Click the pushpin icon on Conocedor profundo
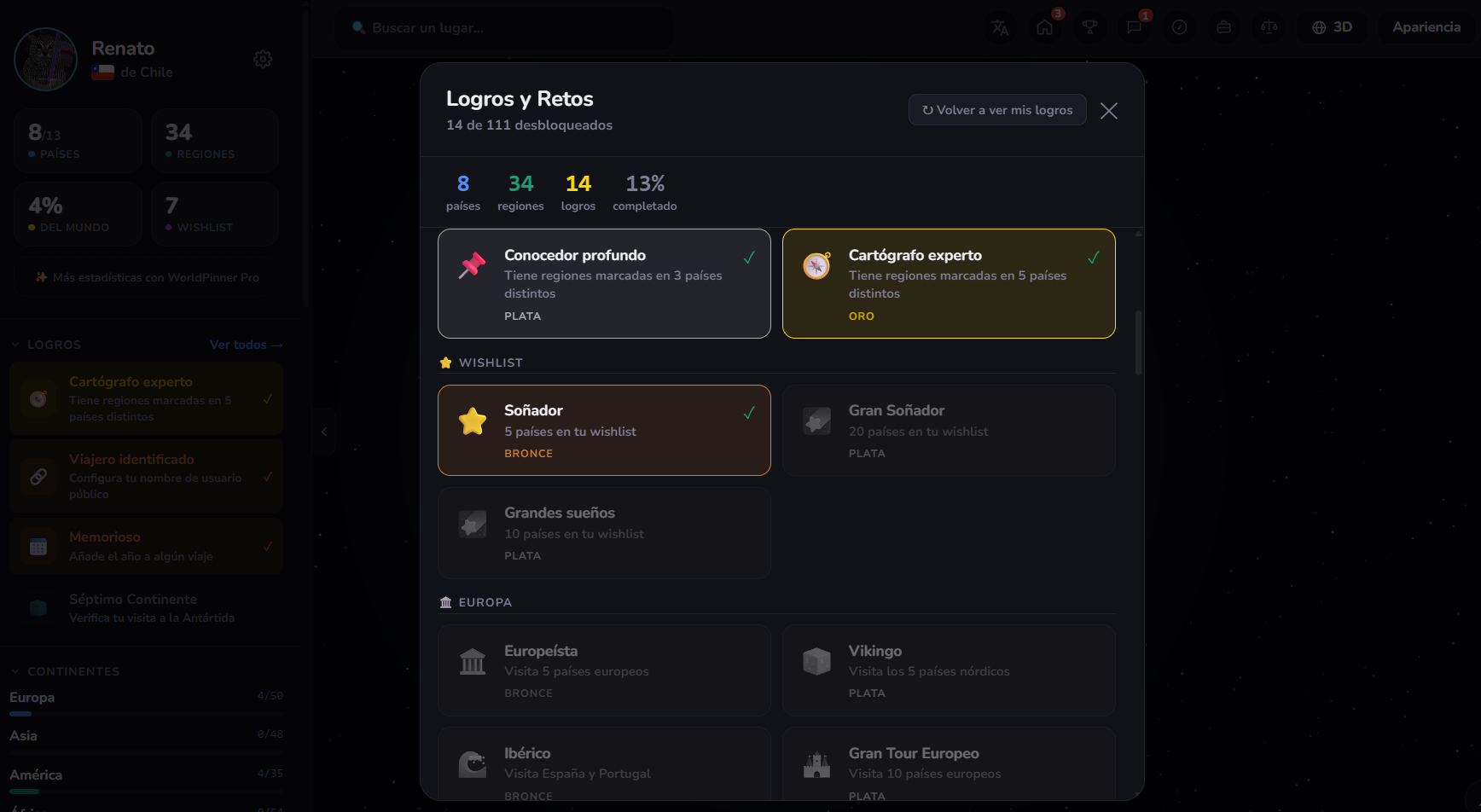Image resolution: width=1481 pixels, height=812 pixels. pyautogui.click(x=472, y=266)
